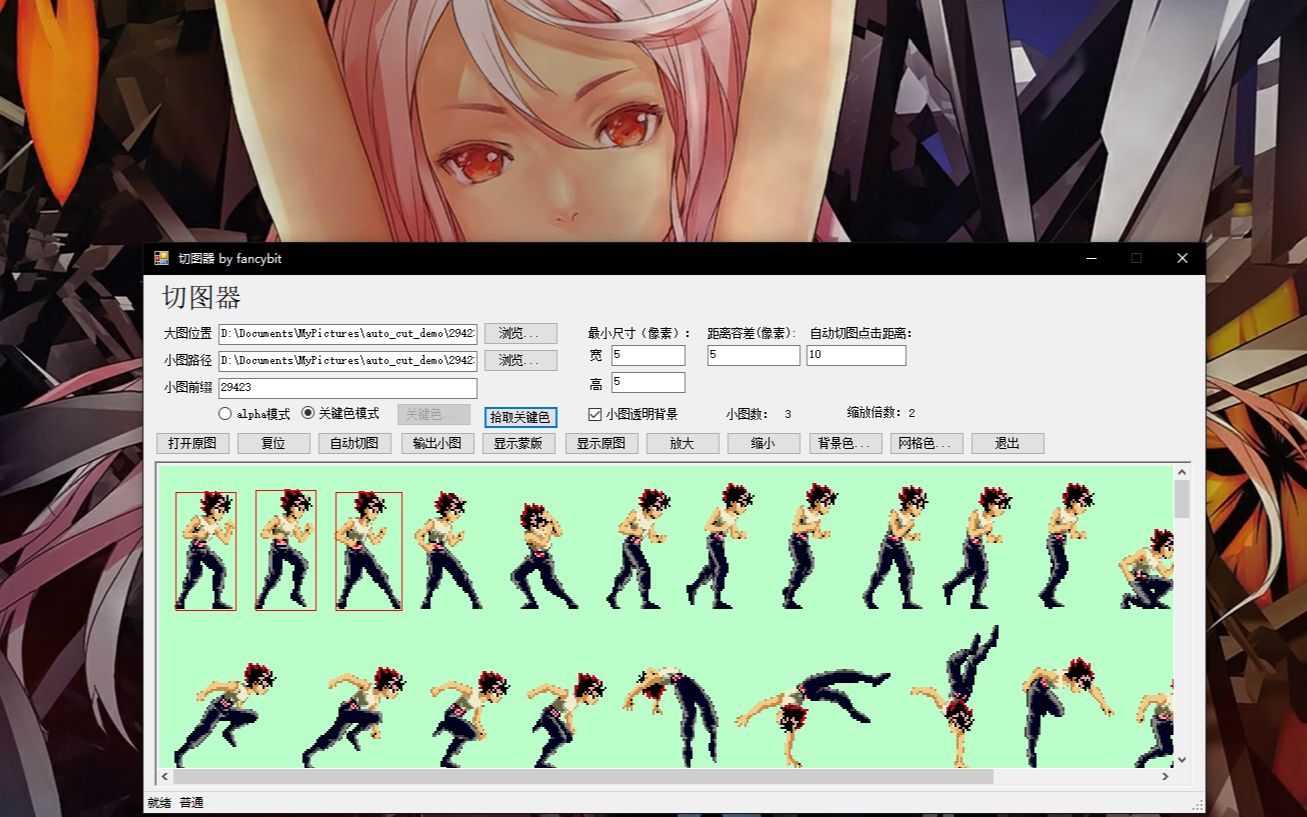Viewport: 1307px width, 817px height.
Task: Minimize the 切图器 window
Action: (x=1091, y=258)
